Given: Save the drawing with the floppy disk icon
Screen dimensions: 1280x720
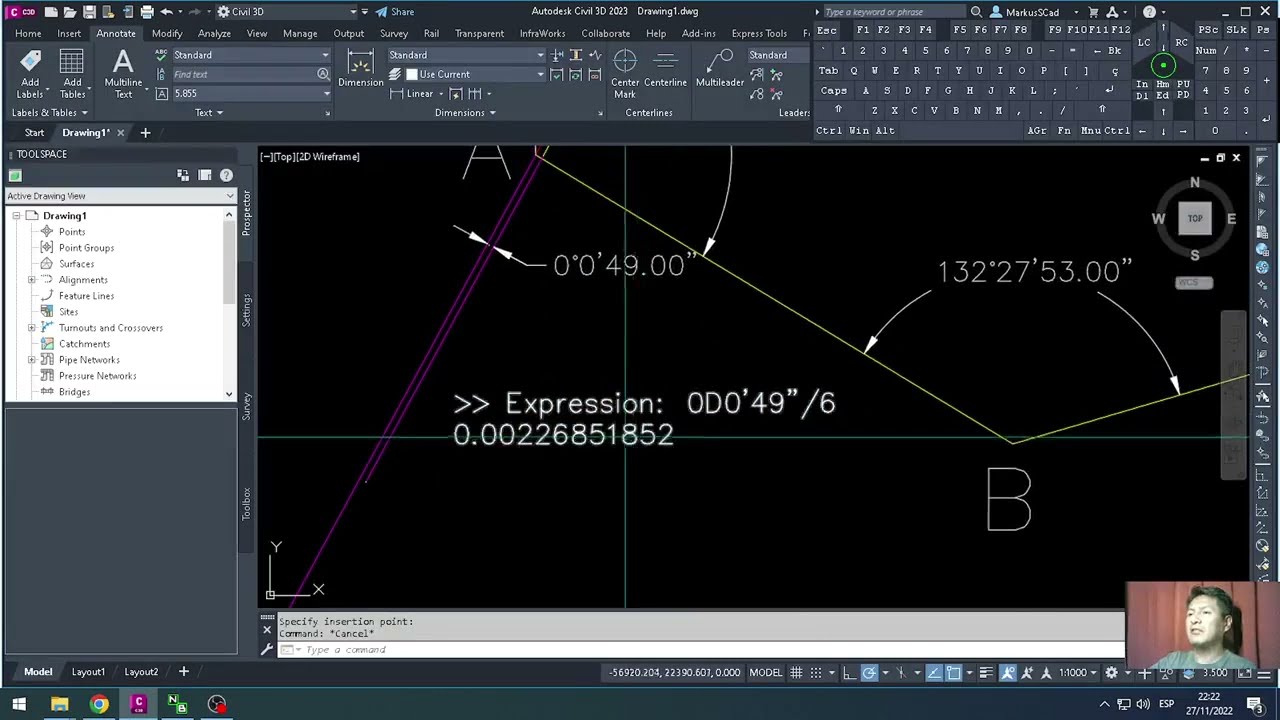Looking at the screenshot, I should [89, 12].
